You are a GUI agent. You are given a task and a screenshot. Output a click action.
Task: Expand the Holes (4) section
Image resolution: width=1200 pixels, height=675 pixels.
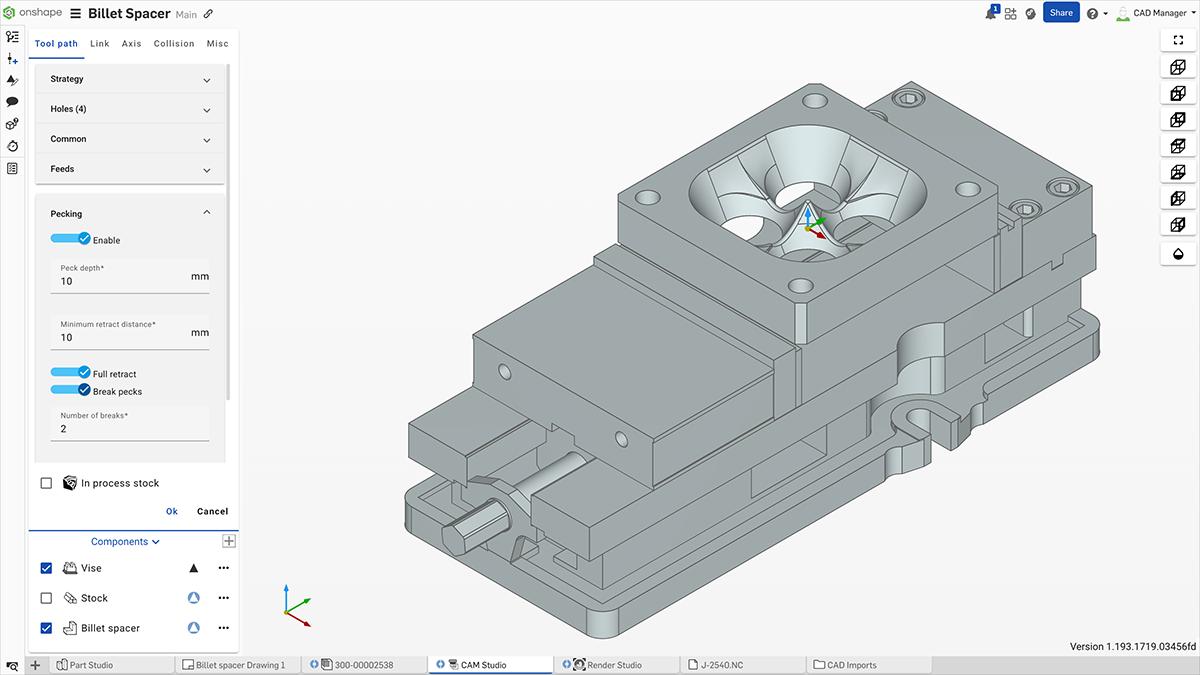point(130,109)
